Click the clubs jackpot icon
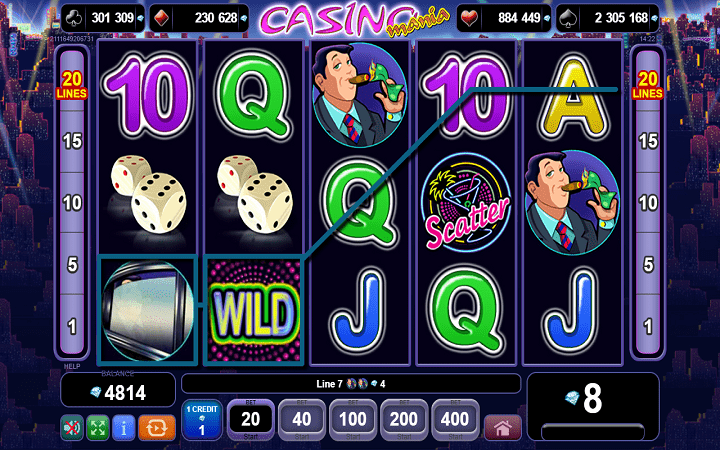The image size is (720, 450). (74, 18)
